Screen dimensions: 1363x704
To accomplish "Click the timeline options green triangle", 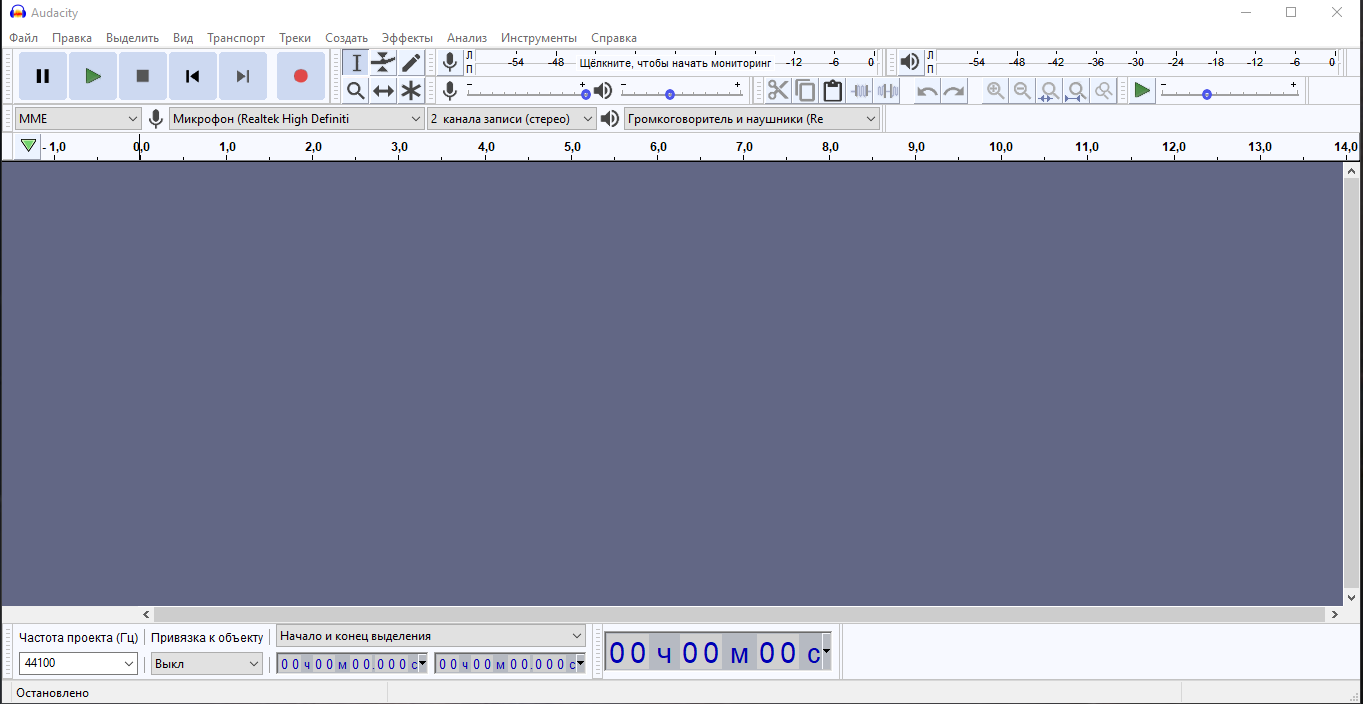I will [x=28, y=146].
